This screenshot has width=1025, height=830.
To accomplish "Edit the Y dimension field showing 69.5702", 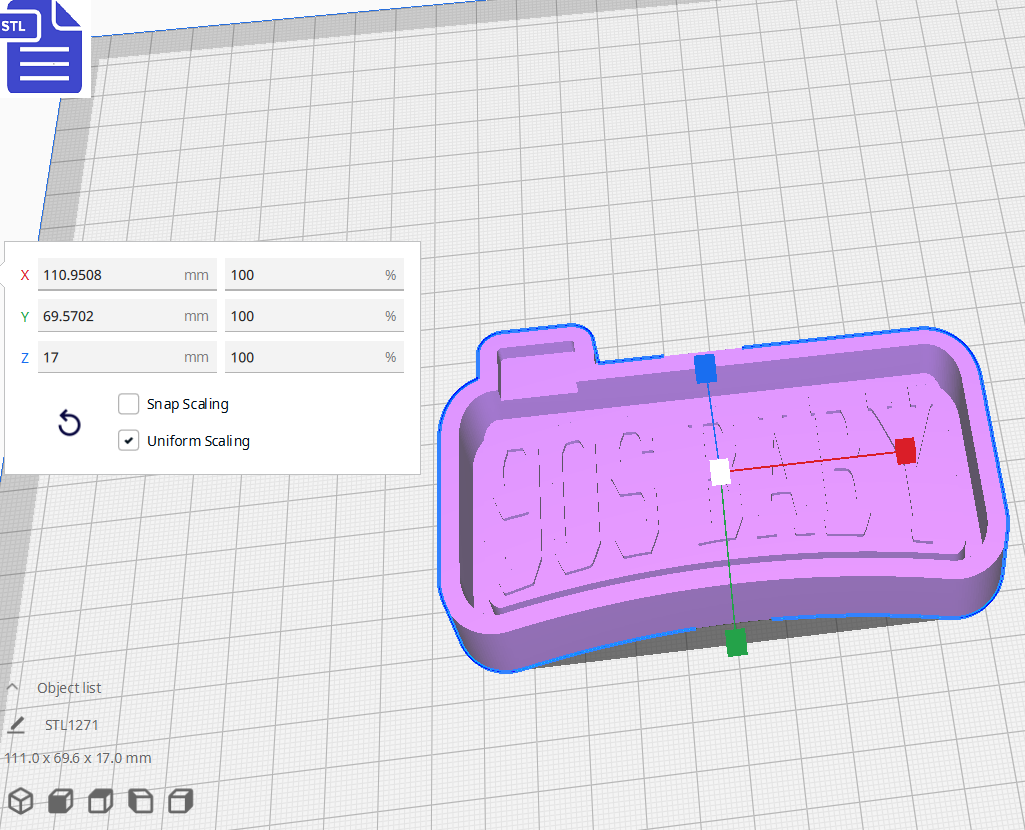I will pyautogui.click(x=127, y=315).
